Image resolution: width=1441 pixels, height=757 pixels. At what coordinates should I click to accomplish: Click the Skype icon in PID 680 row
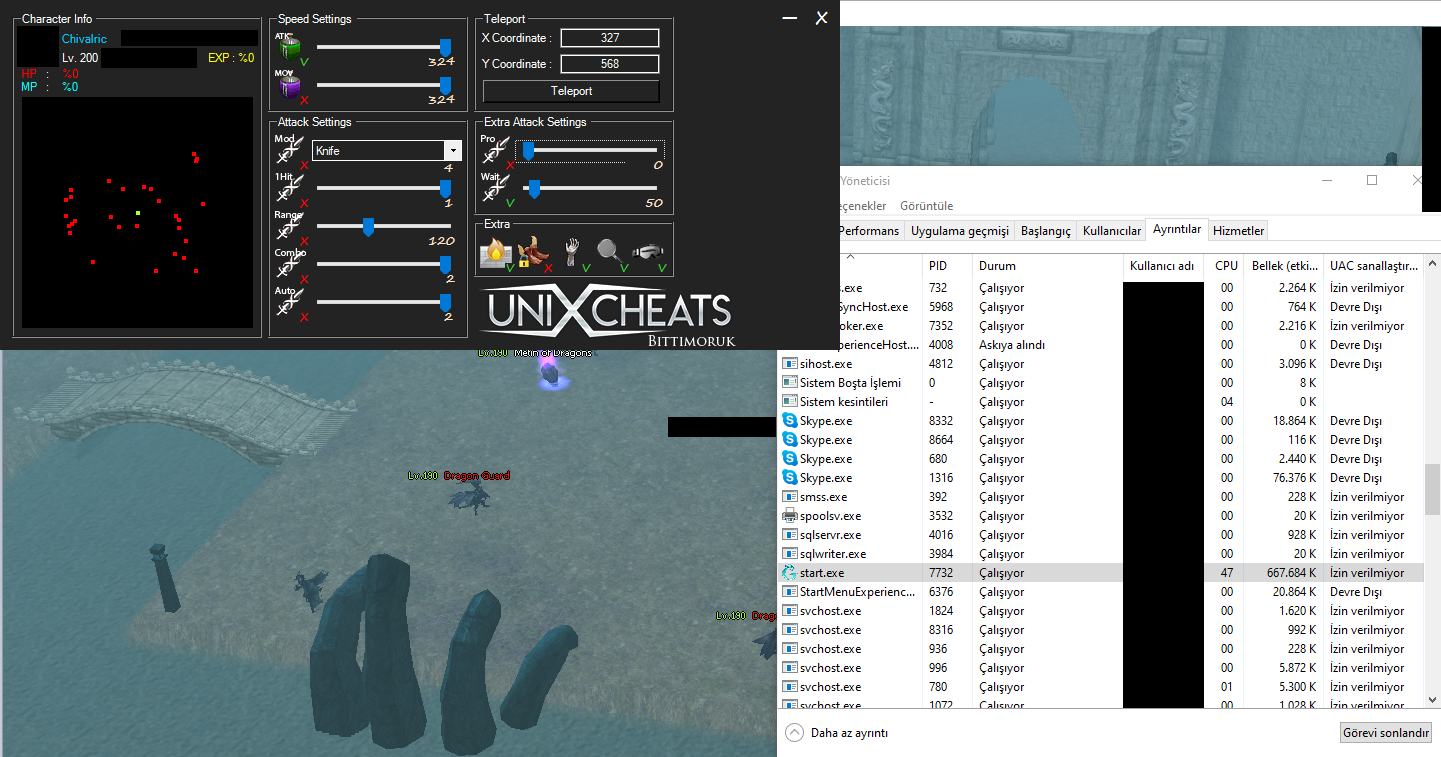(x=789, y=459)
